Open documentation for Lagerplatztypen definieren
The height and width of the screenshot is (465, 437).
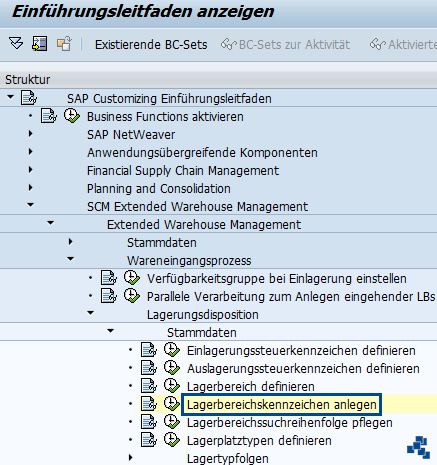pyautogui.click(x=149, y=440)
